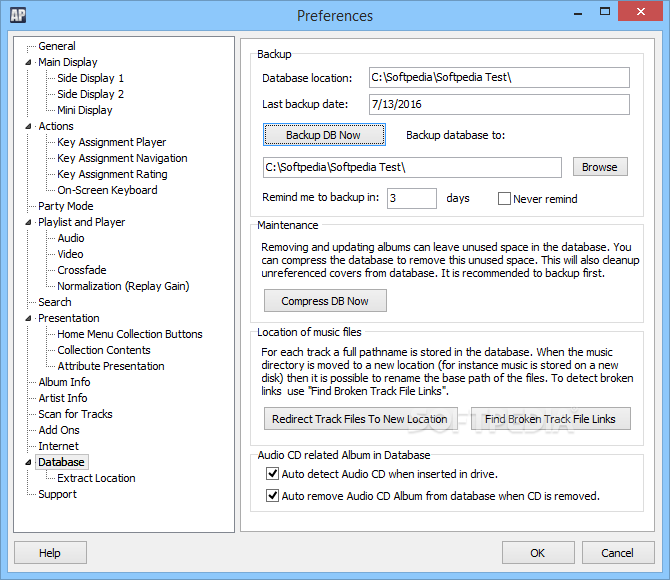Collapse the Main Display tree node
The width and height of the screenshot is (670, 580).
(28, 62)
